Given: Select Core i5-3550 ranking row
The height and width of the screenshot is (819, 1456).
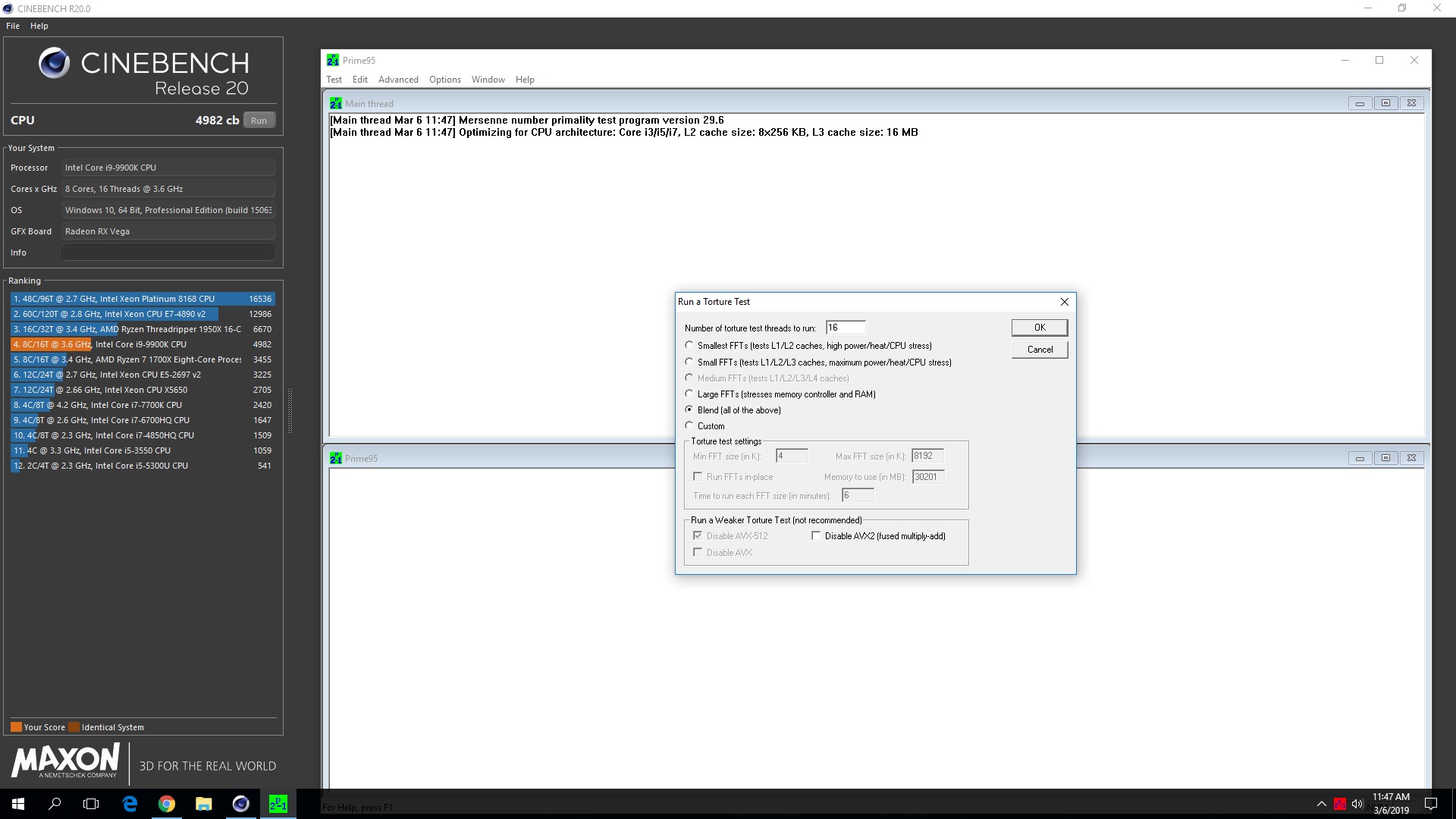Looking at the screenshot, I should click(x=143, y=450).
